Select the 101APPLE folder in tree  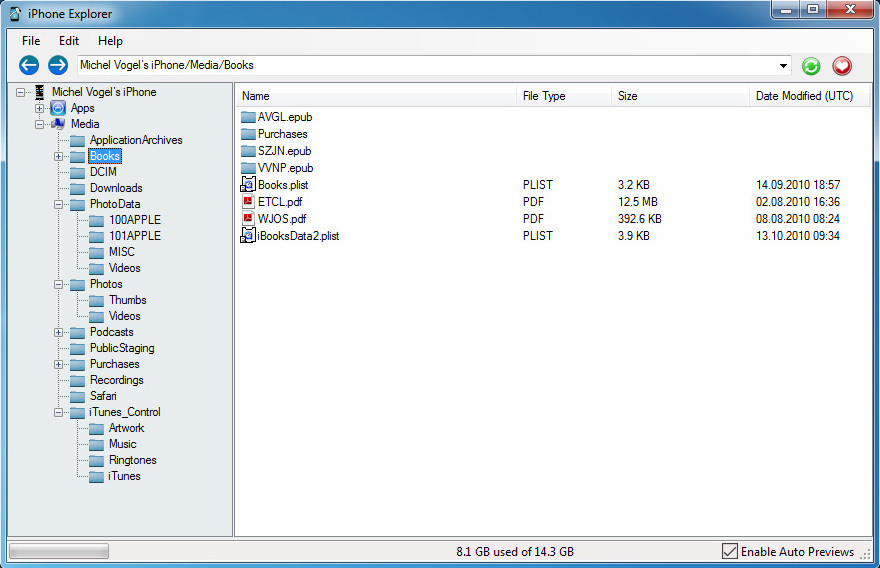135,236
